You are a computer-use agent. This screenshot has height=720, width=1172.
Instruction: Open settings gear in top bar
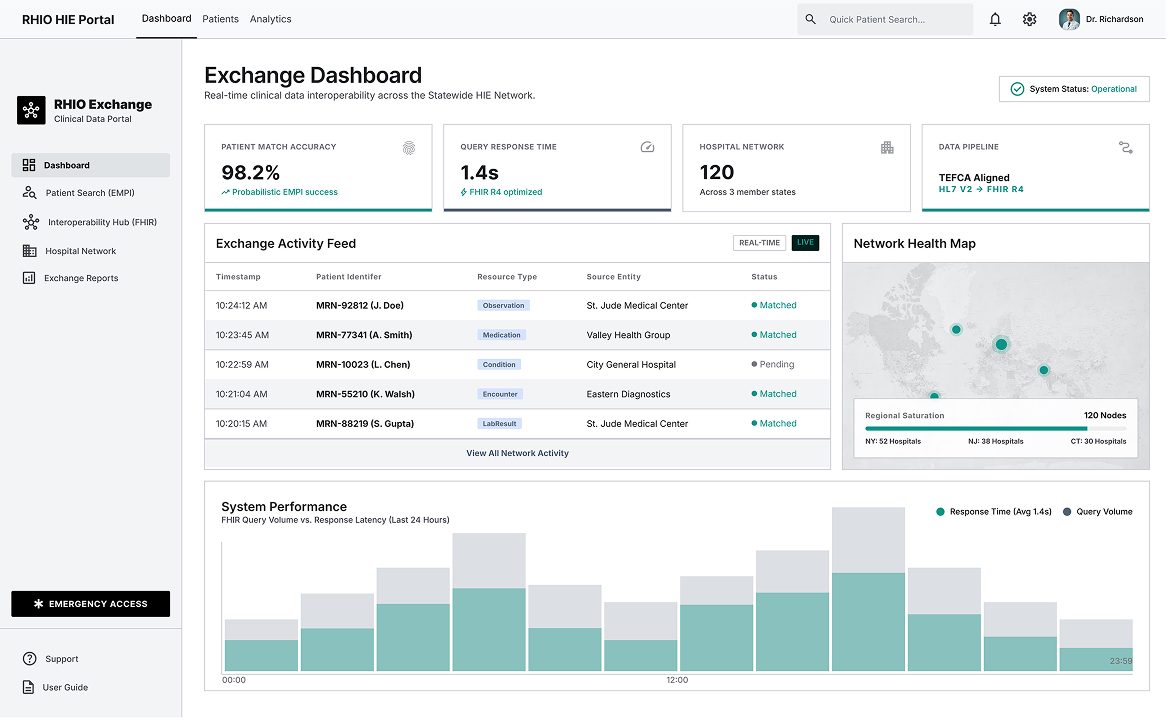[x=1034, y=19]
